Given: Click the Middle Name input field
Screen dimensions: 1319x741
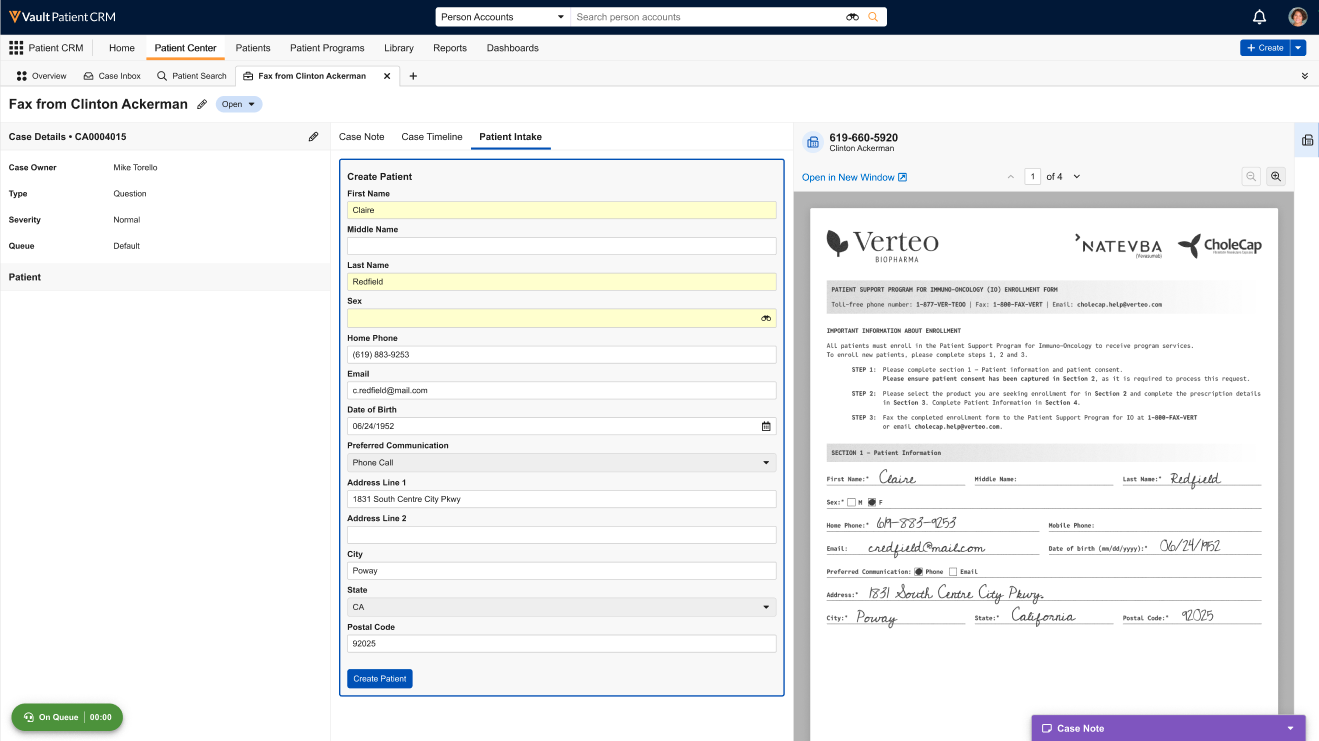Looking at the screenshot, I should 561,246.
